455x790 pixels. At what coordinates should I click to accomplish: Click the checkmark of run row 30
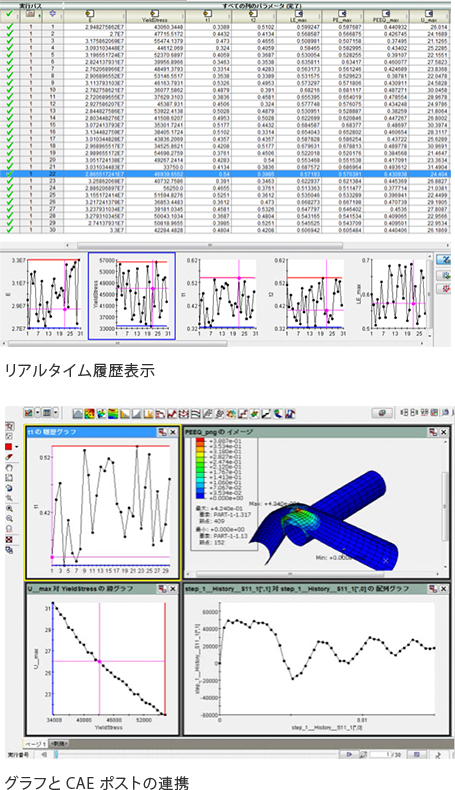[10, 229]
